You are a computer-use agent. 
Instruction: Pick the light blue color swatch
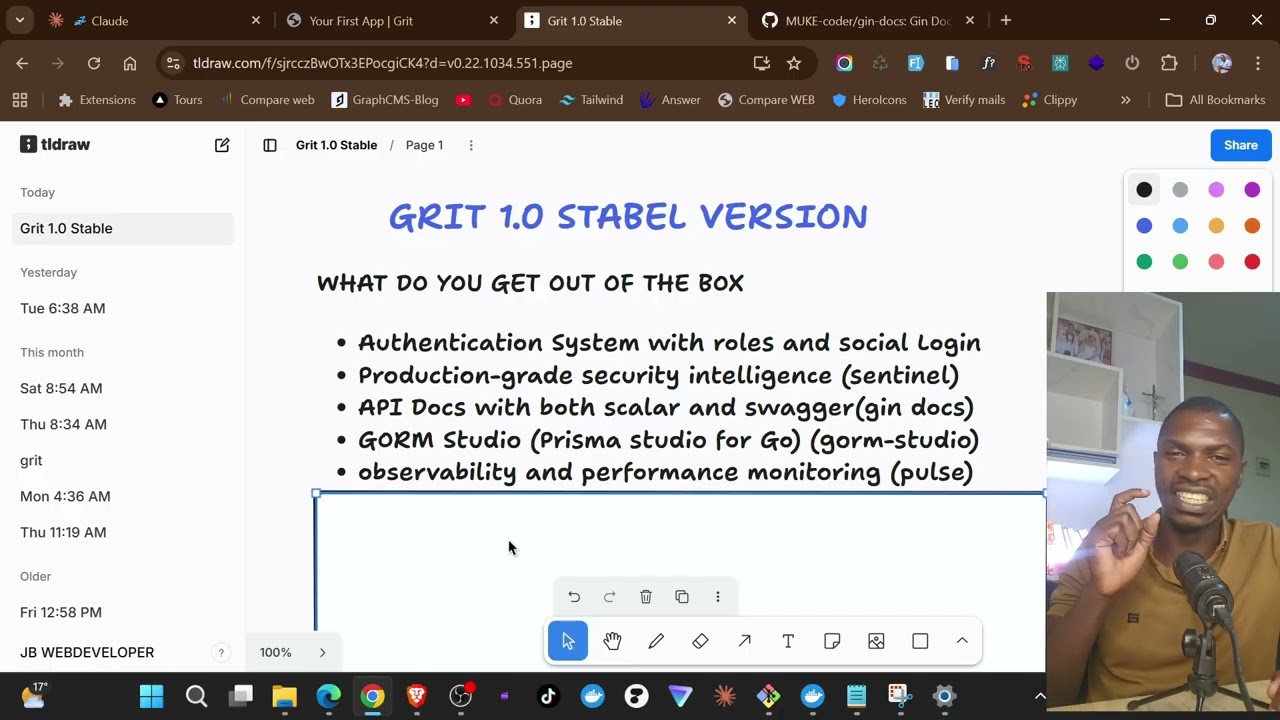coord(1180,226)
